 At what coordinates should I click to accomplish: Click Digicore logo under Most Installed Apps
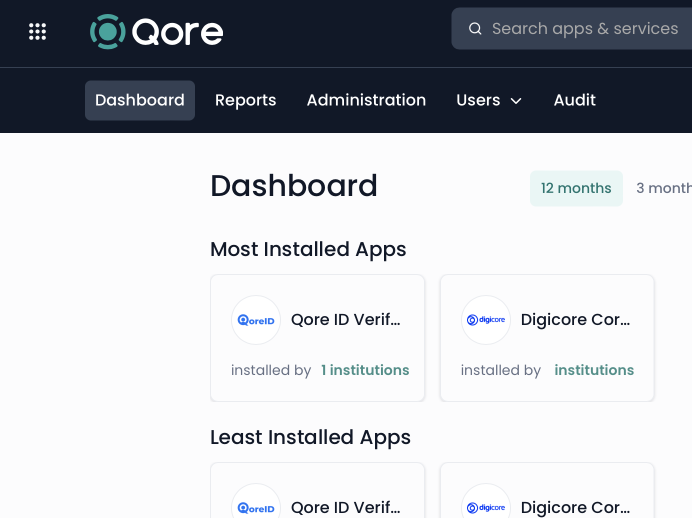coord(486,320)
